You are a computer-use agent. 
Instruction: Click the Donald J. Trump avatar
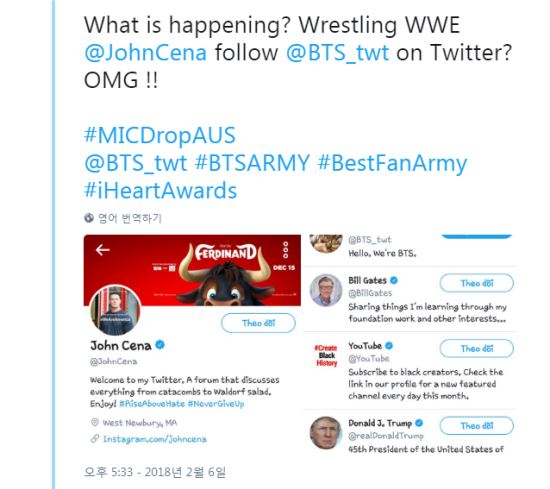326,433
